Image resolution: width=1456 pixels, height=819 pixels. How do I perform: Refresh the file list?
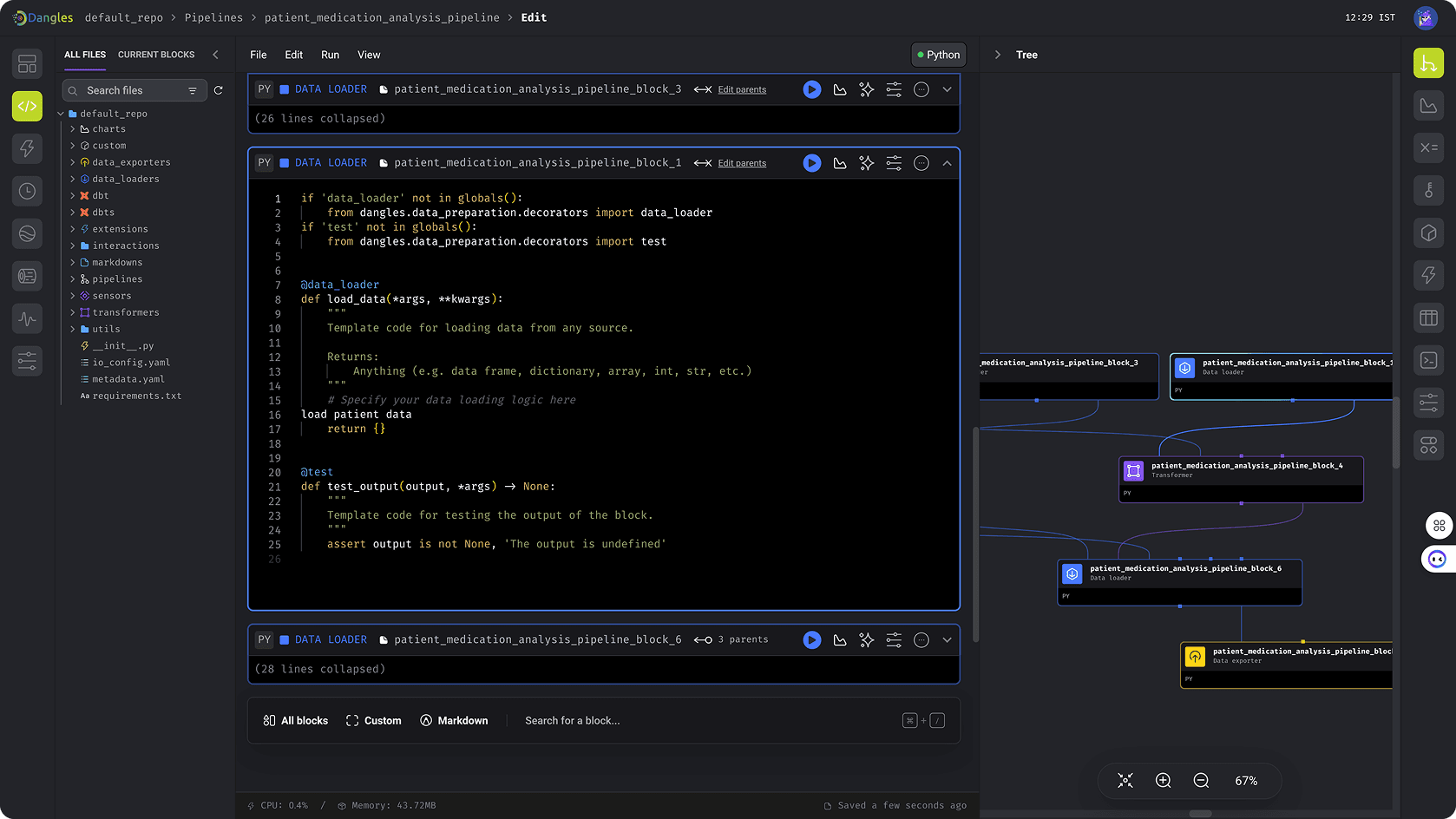click(x=219, y=90)
